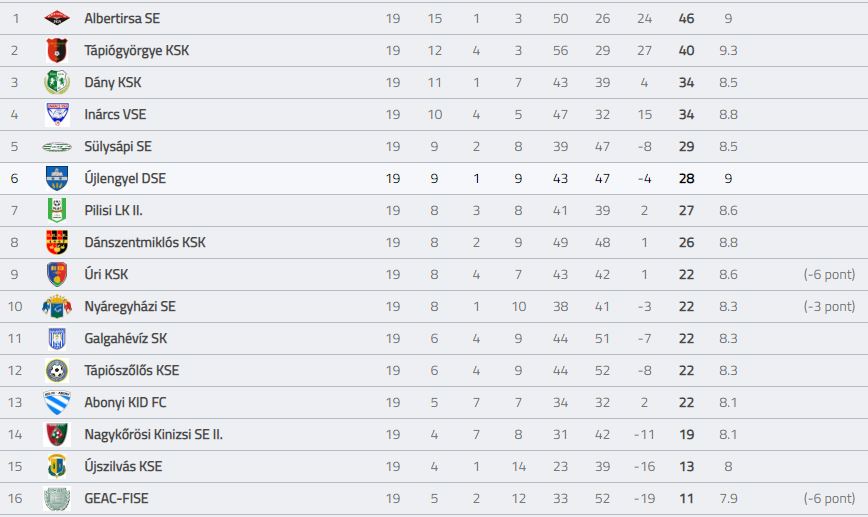Click the Úri KSK team name
The height and width of the screenshot is (517, 868).
click(x=106, y=275)
